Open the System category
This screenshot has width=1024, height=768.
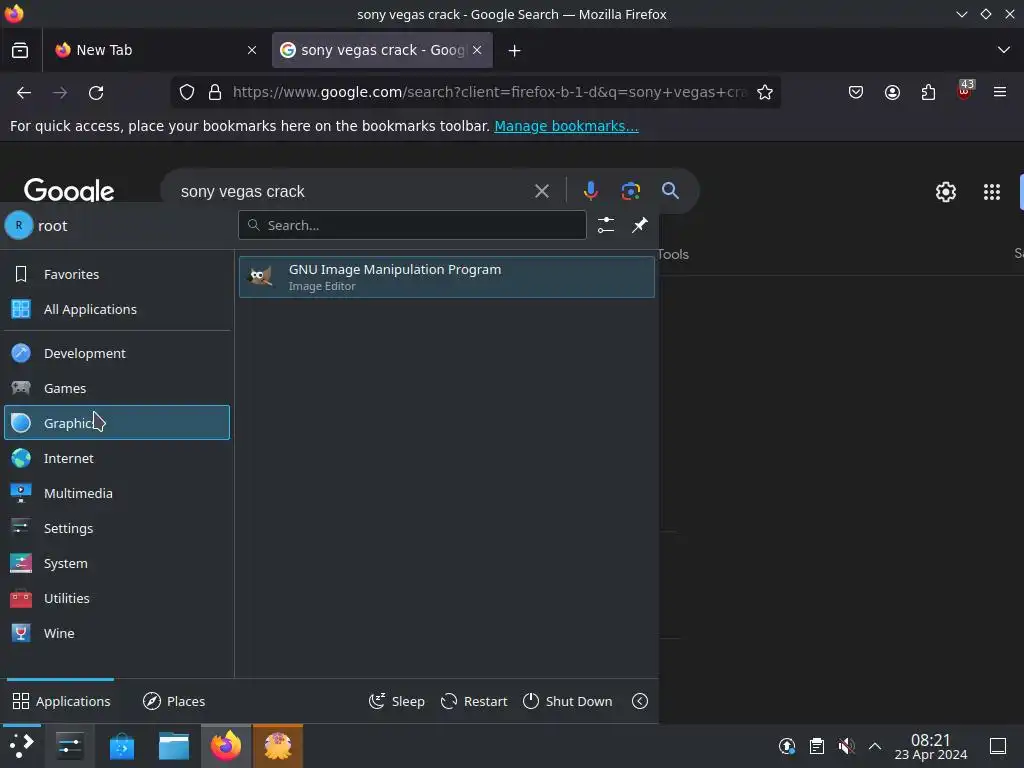[118, 564]
